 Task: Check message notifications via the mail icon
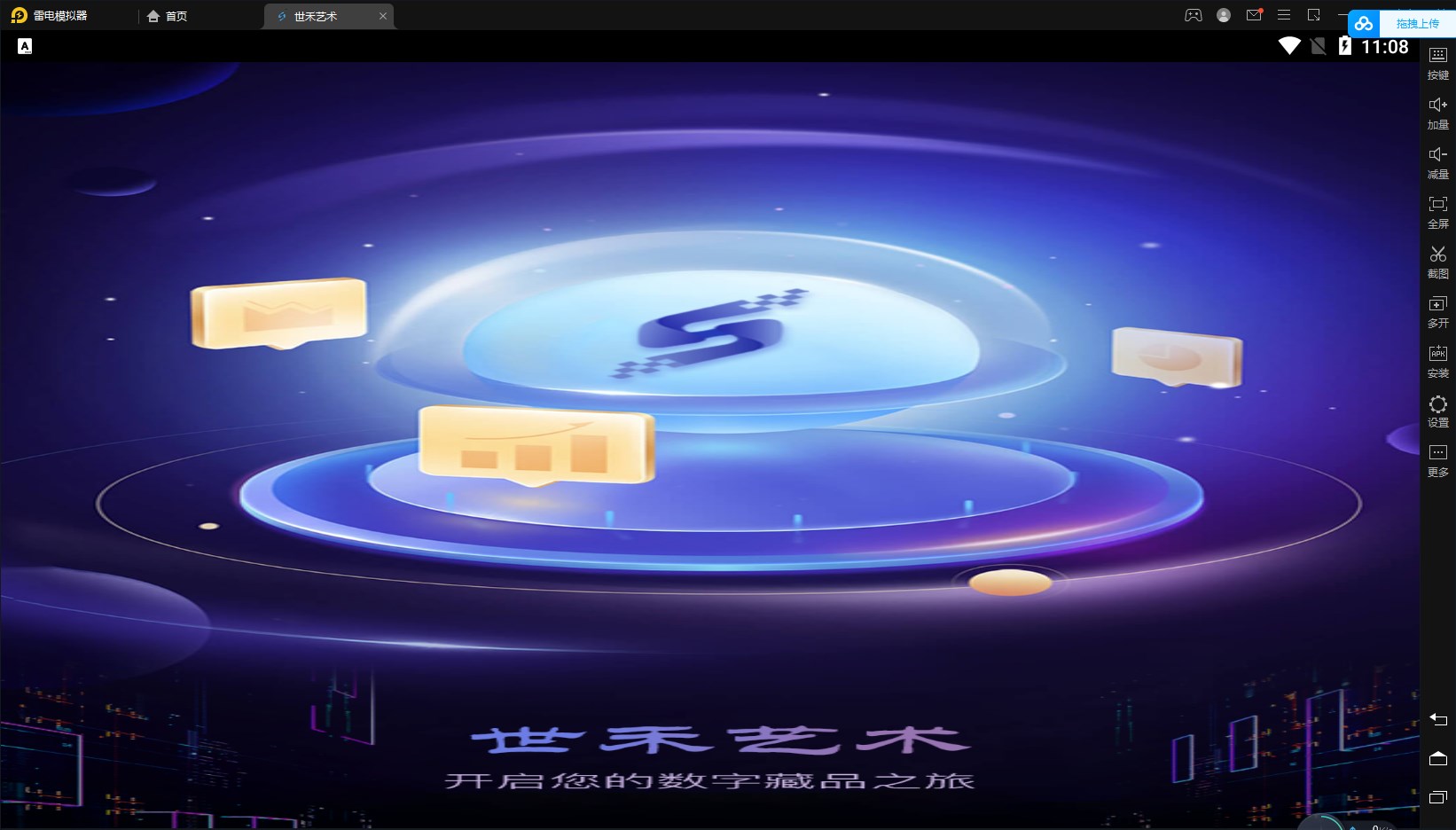[x=1254, y=15]
